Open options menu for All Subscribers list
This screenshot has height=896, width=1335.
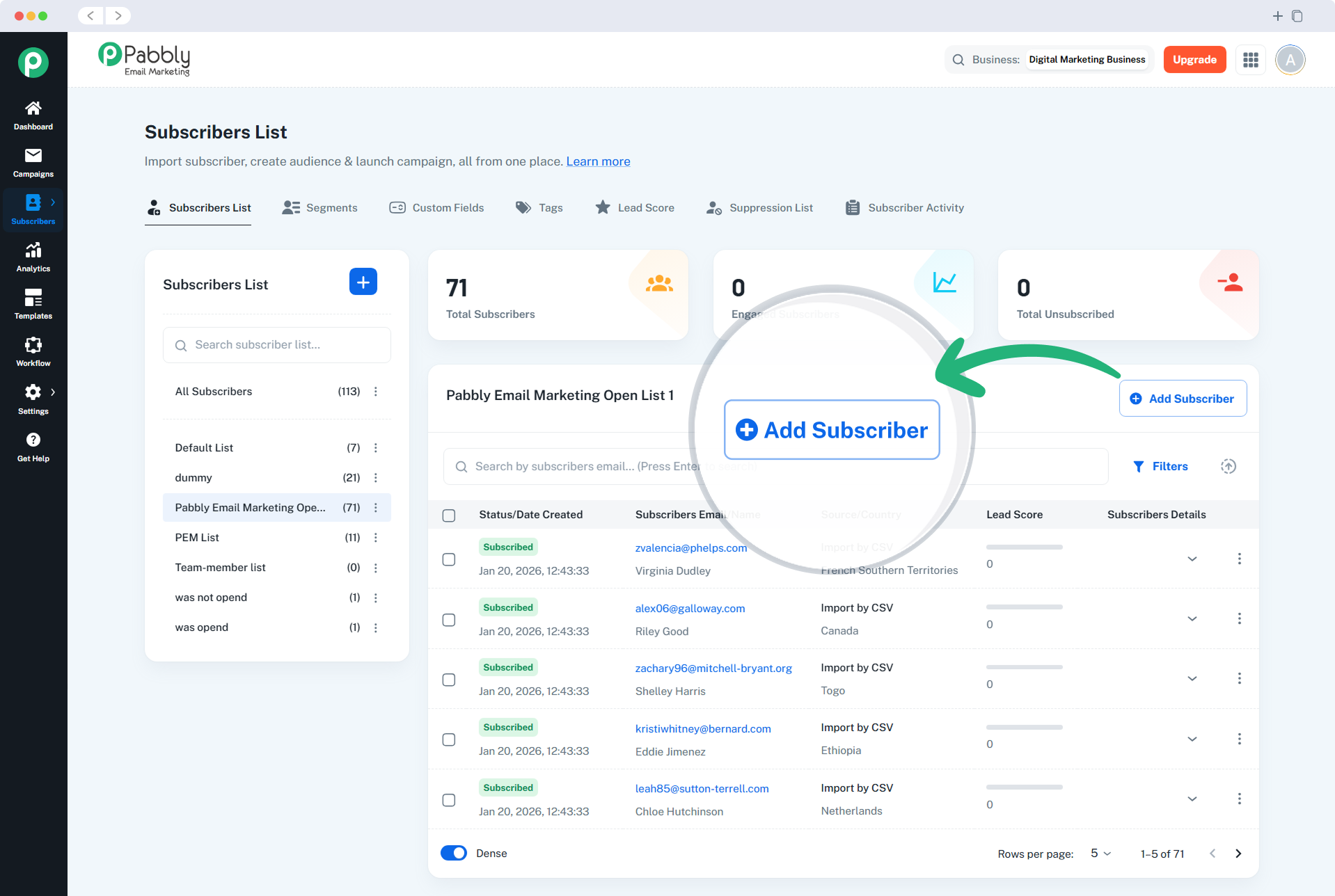376,392
